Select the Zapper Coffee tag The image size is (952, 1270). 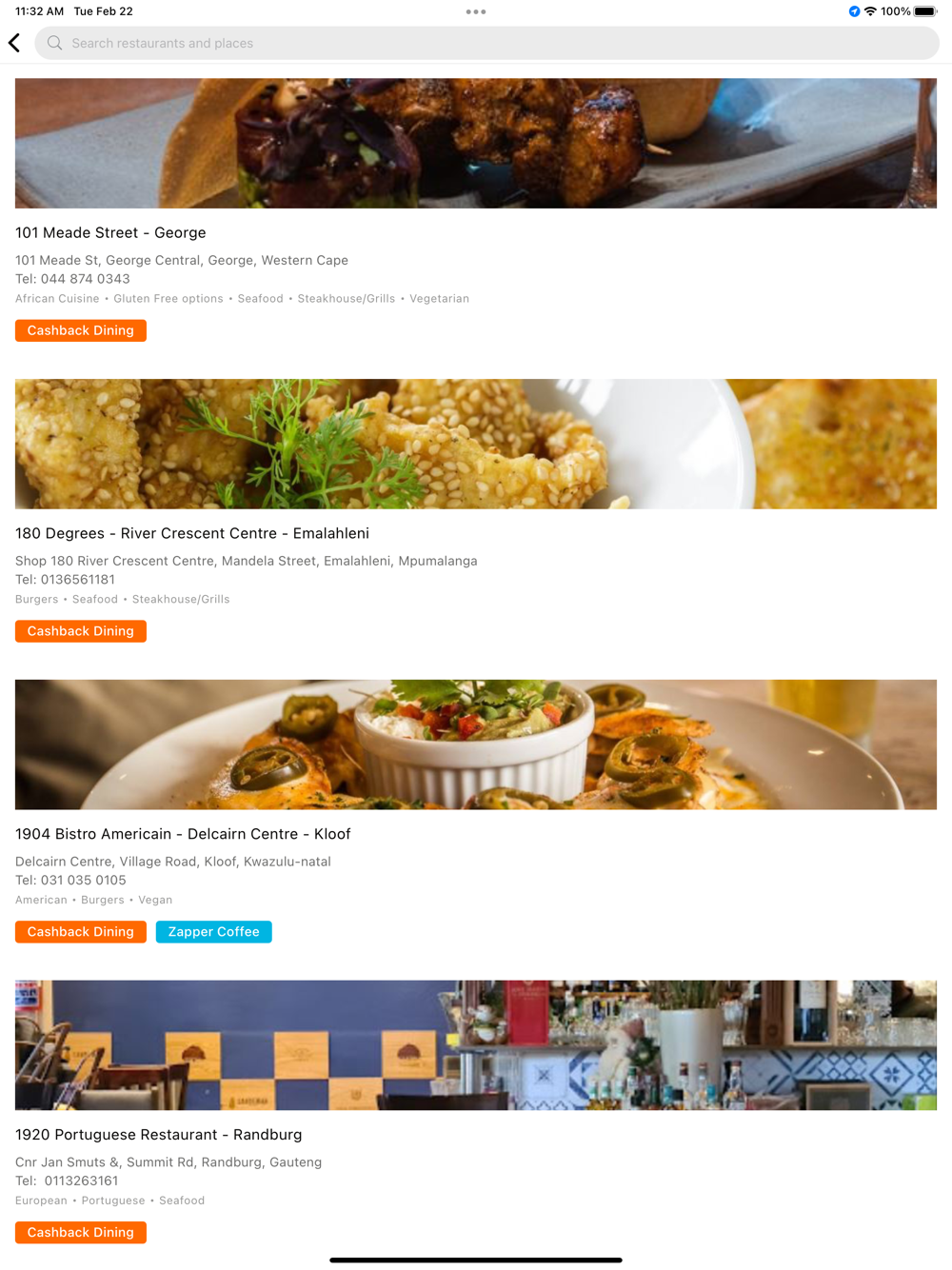point(214,932)
